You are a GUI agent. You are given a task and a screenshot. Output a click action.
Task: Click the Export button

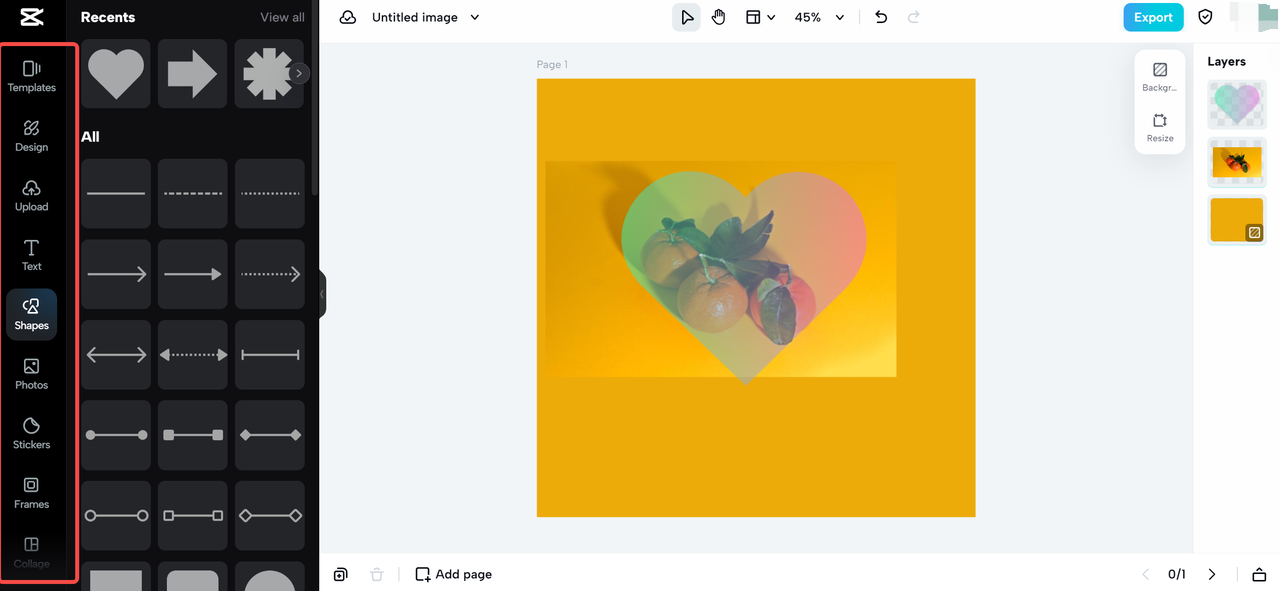pyautogui.click(x=1153, y=17)
